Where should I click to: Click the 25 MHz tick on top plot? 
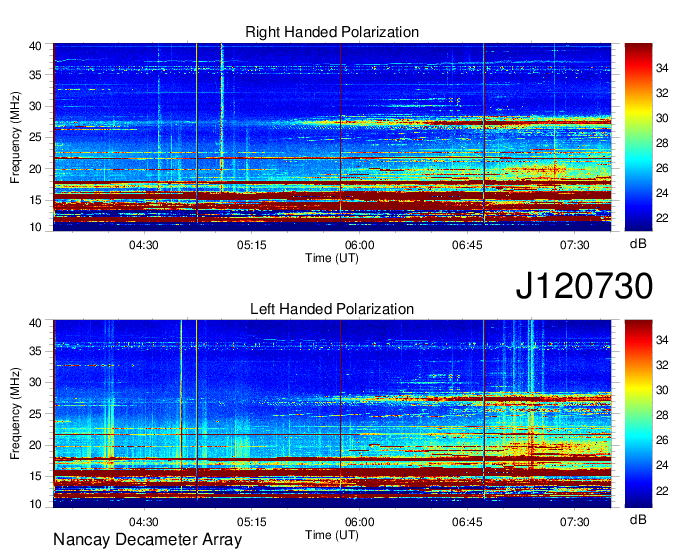pyautogui.click(x=35, y=137)
